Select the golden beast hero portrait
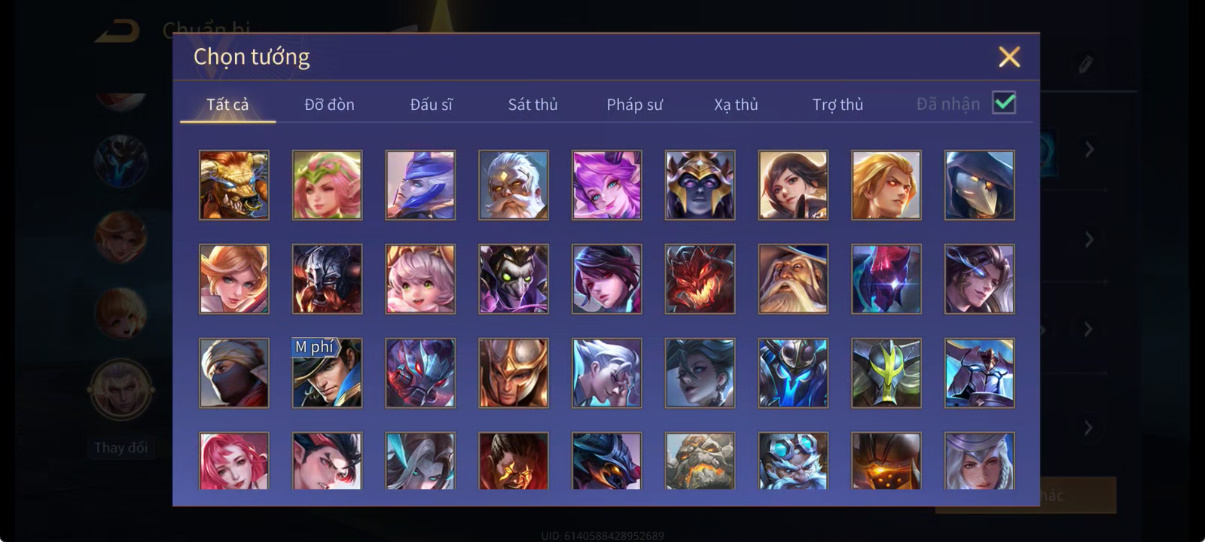This screenshot has height=542, width=1205. (x=234, y=185)
